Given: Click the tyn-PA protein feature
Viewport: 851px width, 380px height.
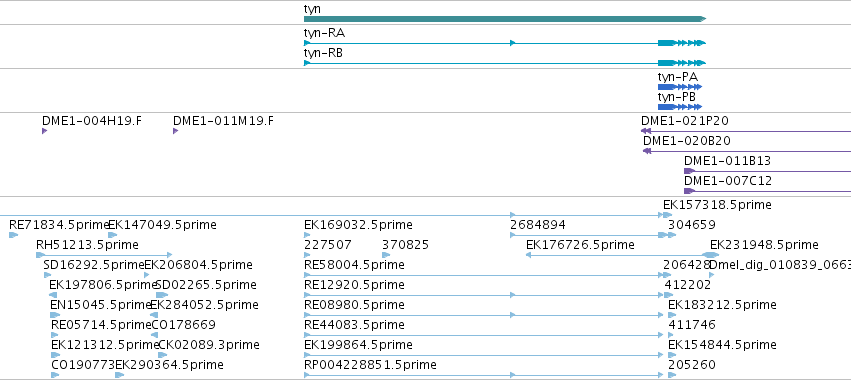Looking at the screenshot, I should (680, 87).
